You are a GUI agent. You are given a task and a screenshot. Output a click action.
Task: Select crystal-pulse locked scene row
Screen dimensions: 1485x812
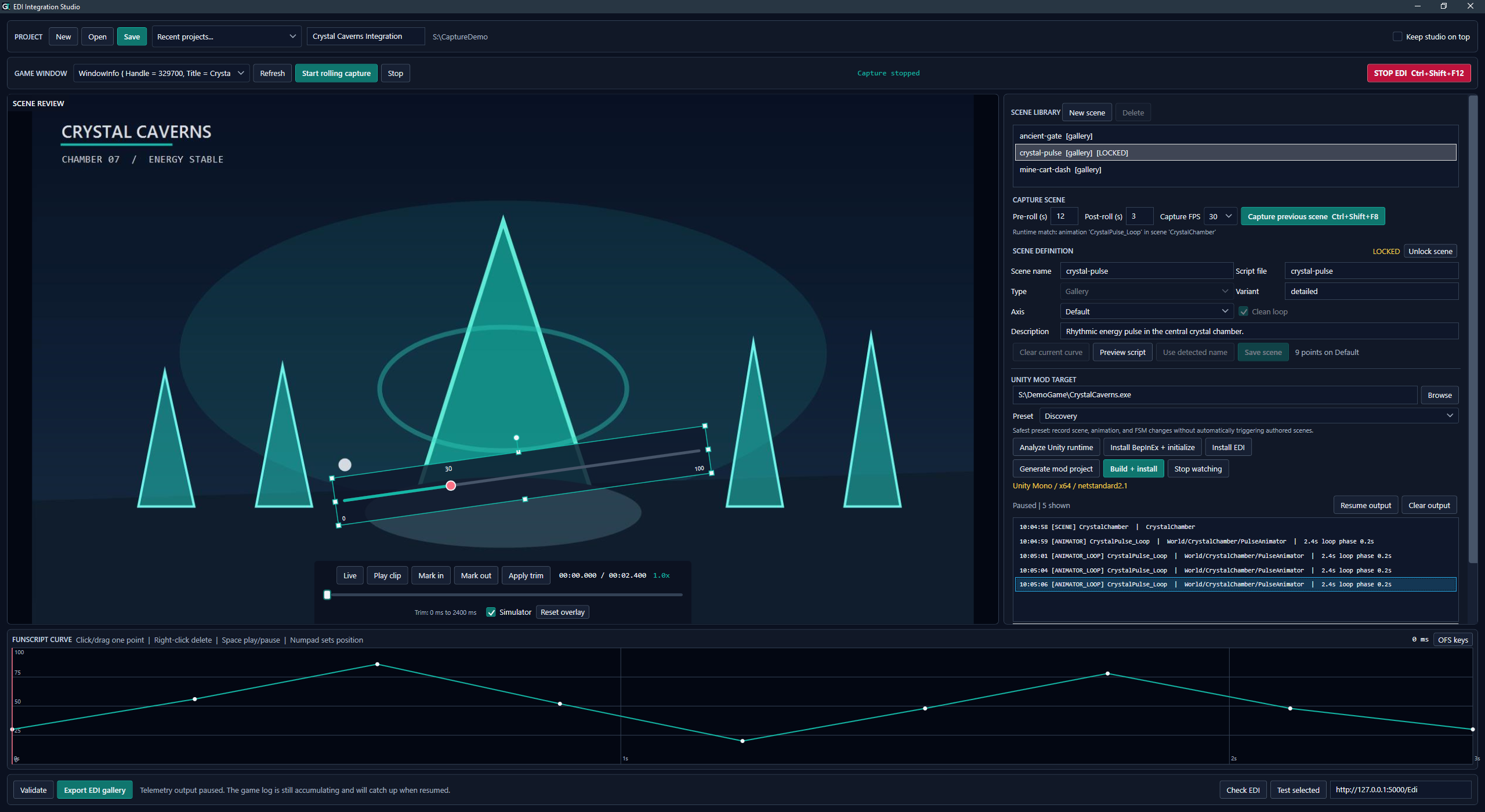[1236, 153]
